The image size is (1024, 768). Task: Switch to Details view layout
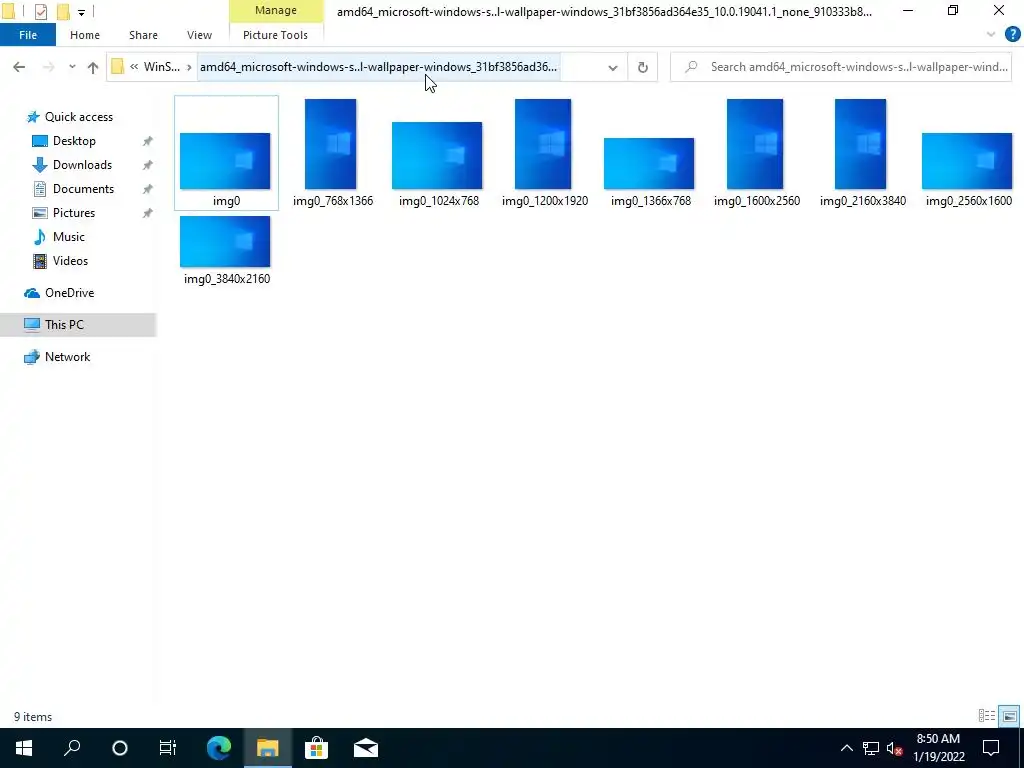[986, 716]
